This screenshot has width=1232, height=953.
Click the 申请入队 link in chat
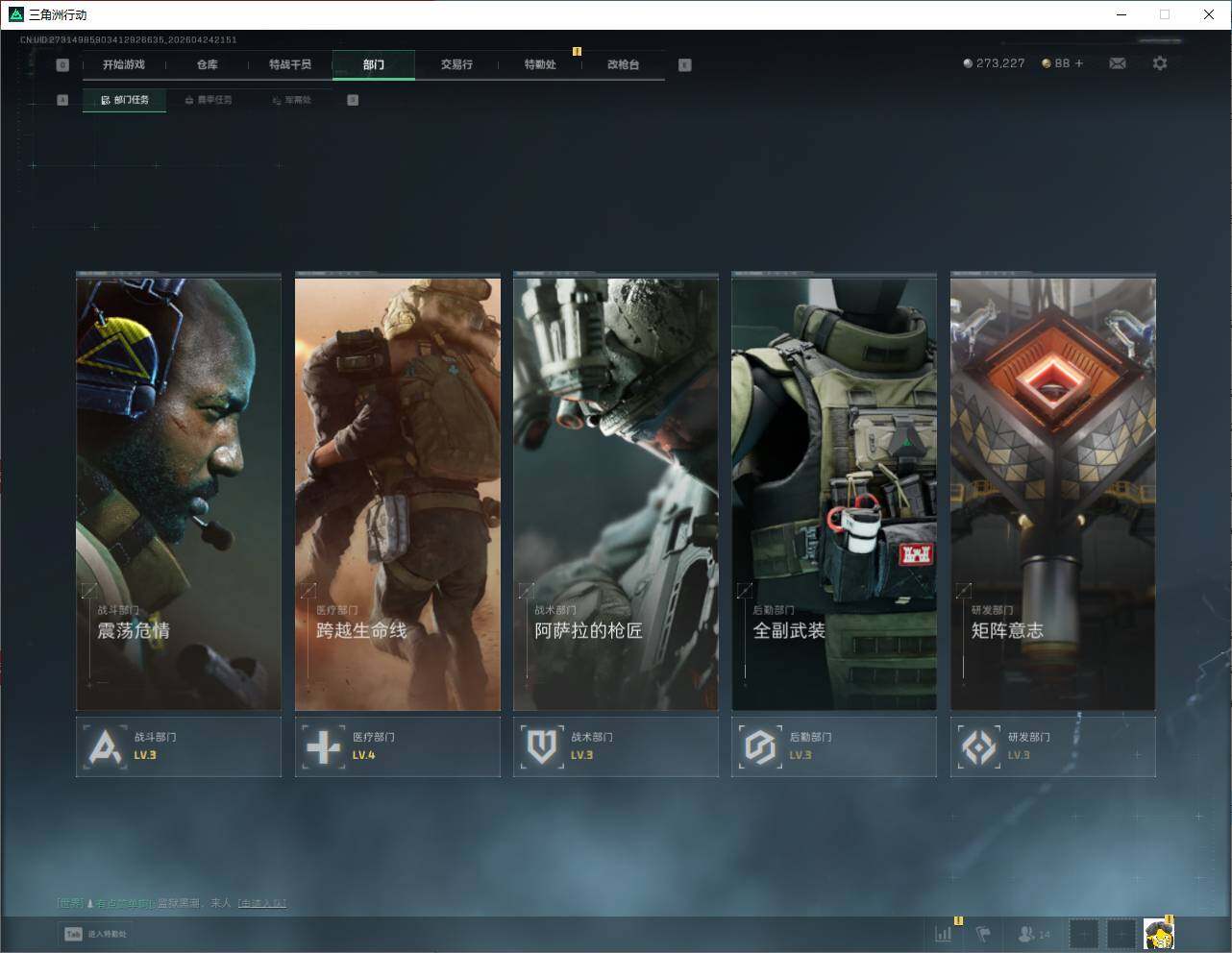coord(262,903)
